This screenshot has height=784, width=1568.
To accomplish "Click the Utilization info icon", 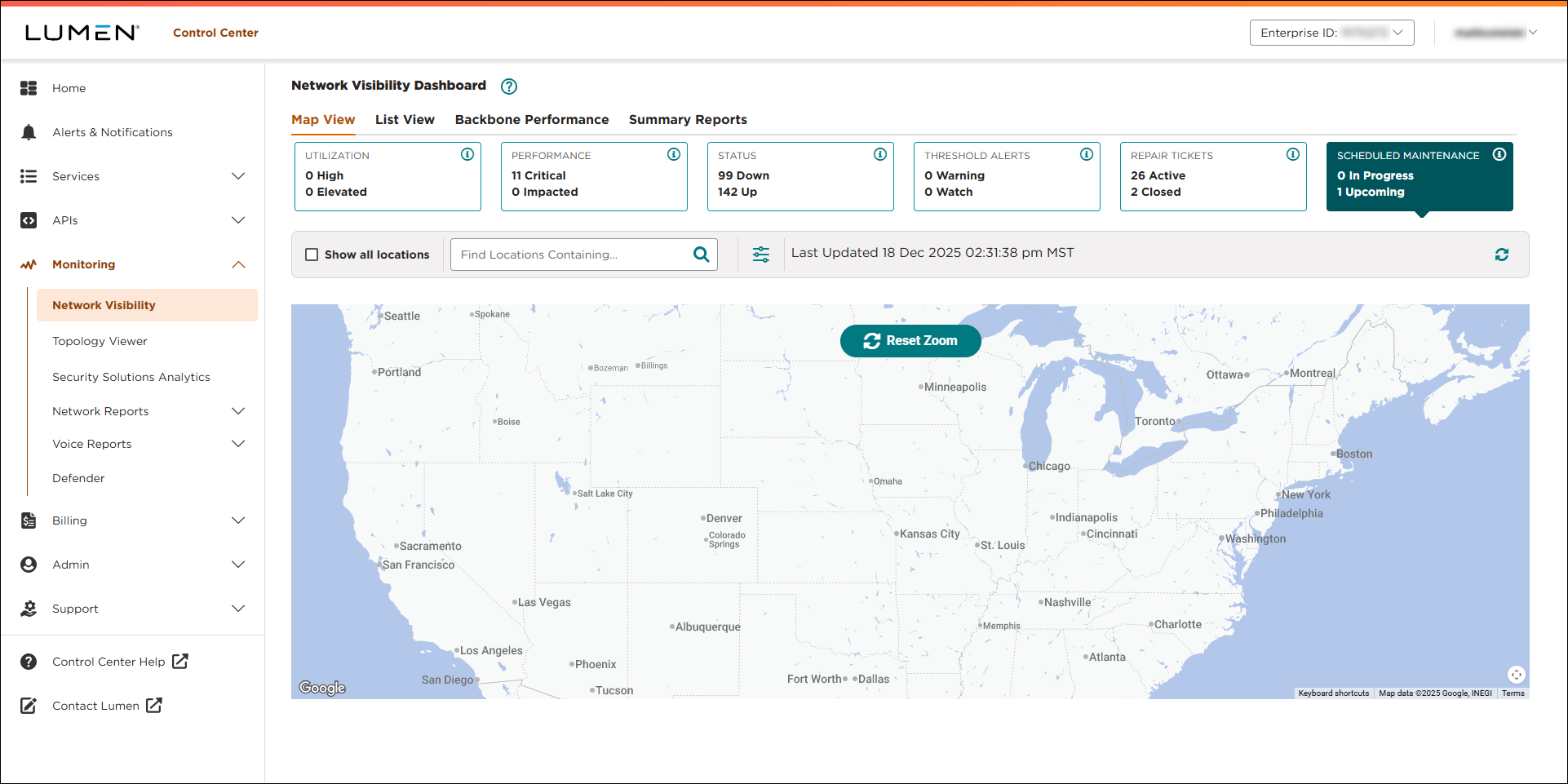I will click(x=467, y=153).
